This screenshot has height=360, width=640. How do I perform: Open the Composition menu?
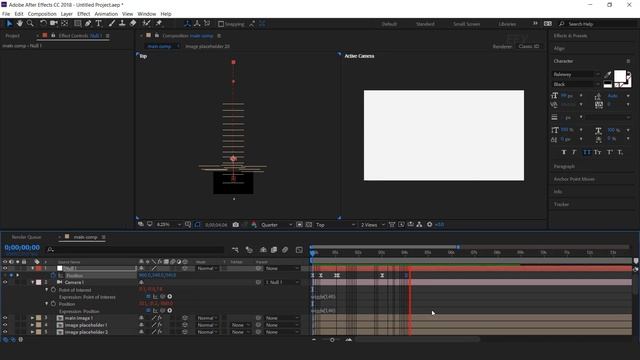(x=42, y=14)
